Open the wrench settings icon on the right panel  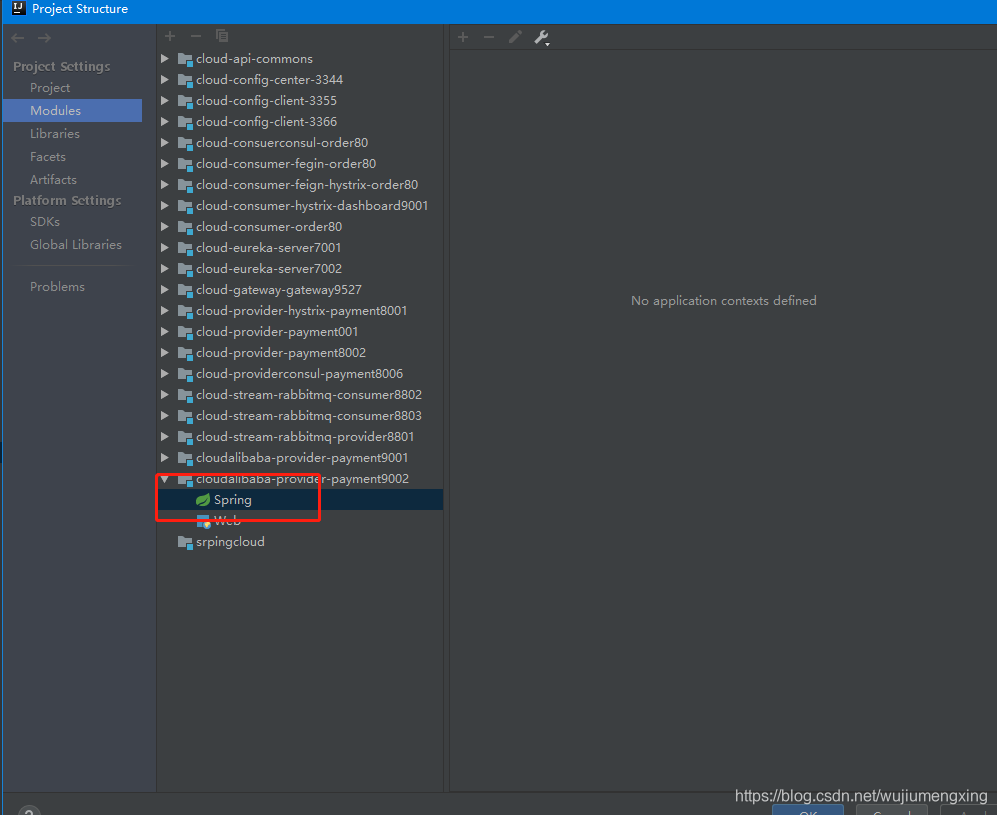click(539, 37)
